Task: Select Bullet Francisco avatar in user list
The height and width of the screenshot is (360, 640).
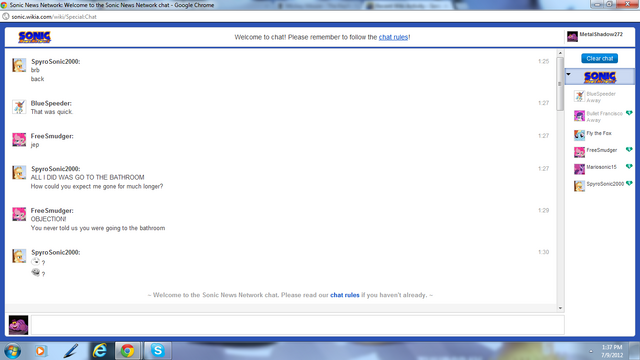Action: click(579, 116)
